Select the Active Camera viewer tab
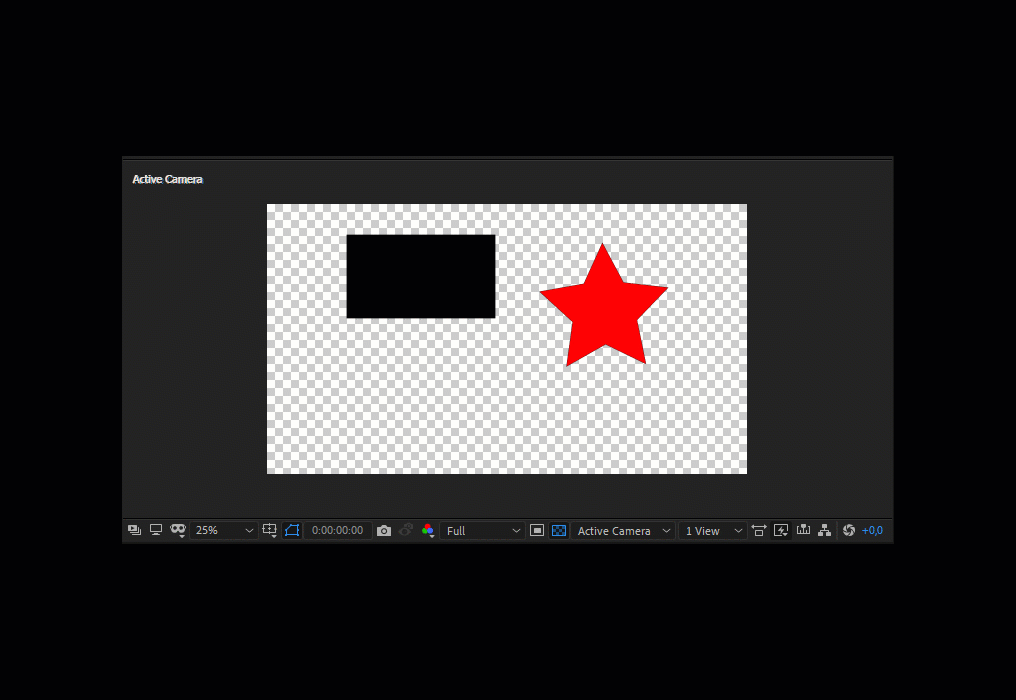This screenshot has height=700, width=1016. [167, 179]
